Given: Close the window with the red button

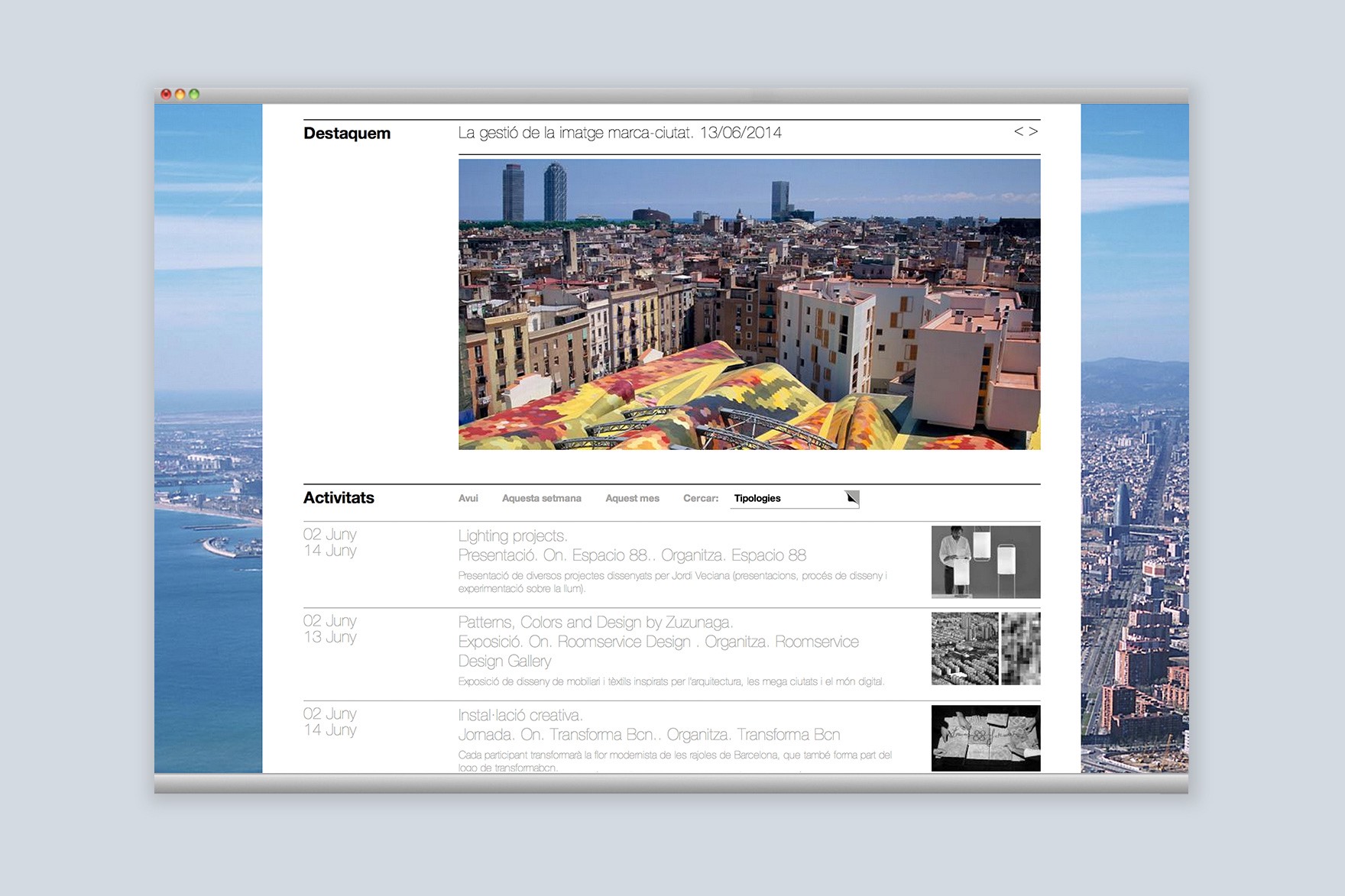Looking at the screenshot, I should pos(166,94).
